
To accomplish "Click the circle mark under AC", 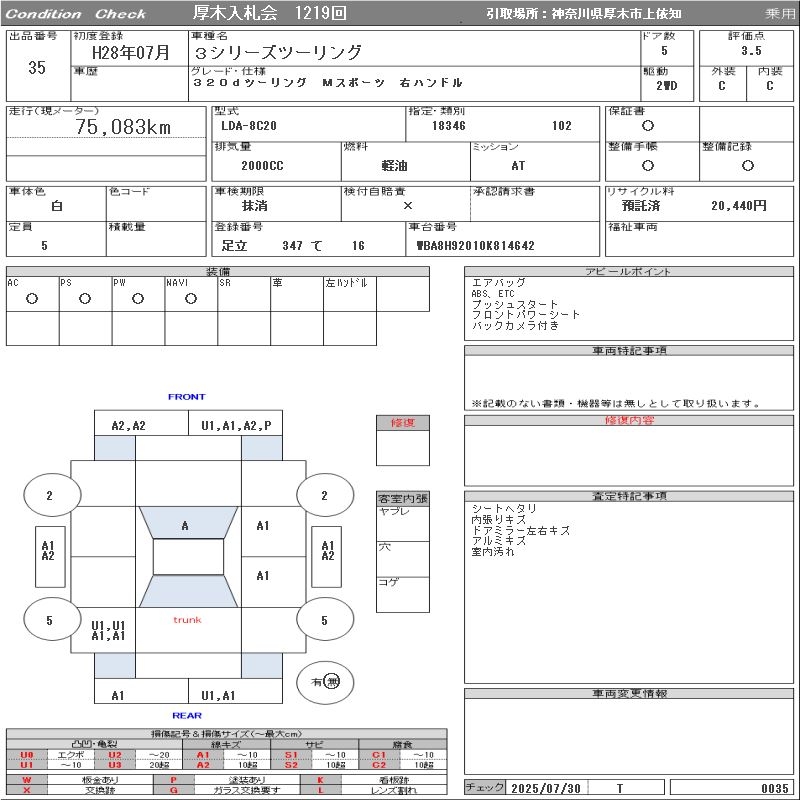I will click(x=32, y=298).
